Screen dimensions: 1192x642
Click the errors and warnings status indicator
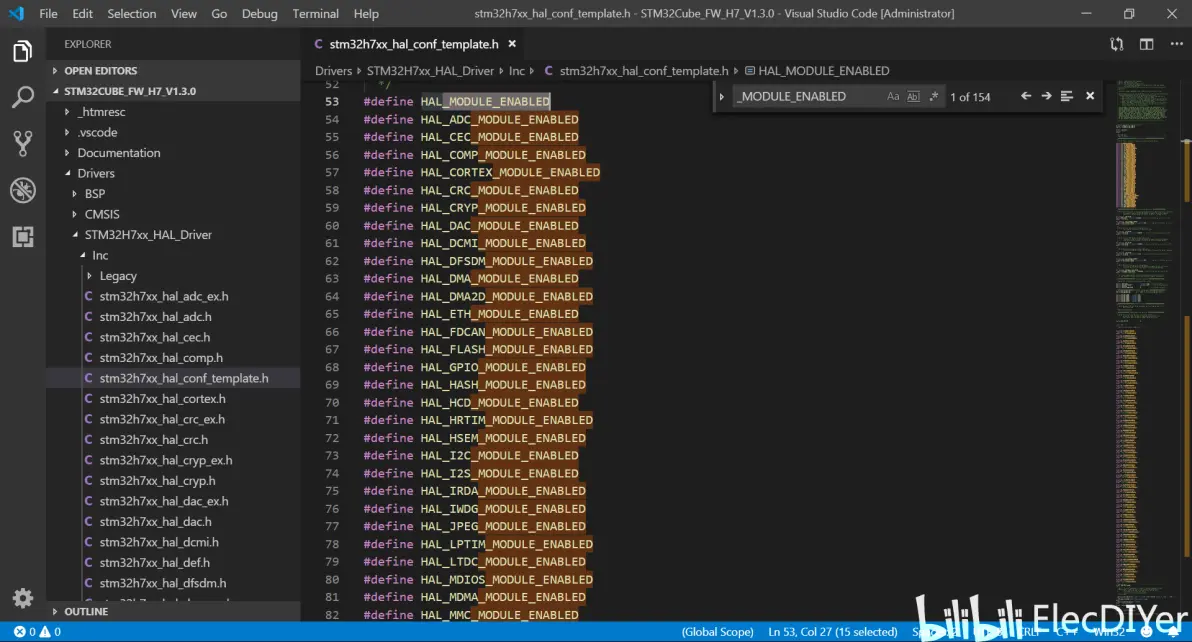pos(37,632)
